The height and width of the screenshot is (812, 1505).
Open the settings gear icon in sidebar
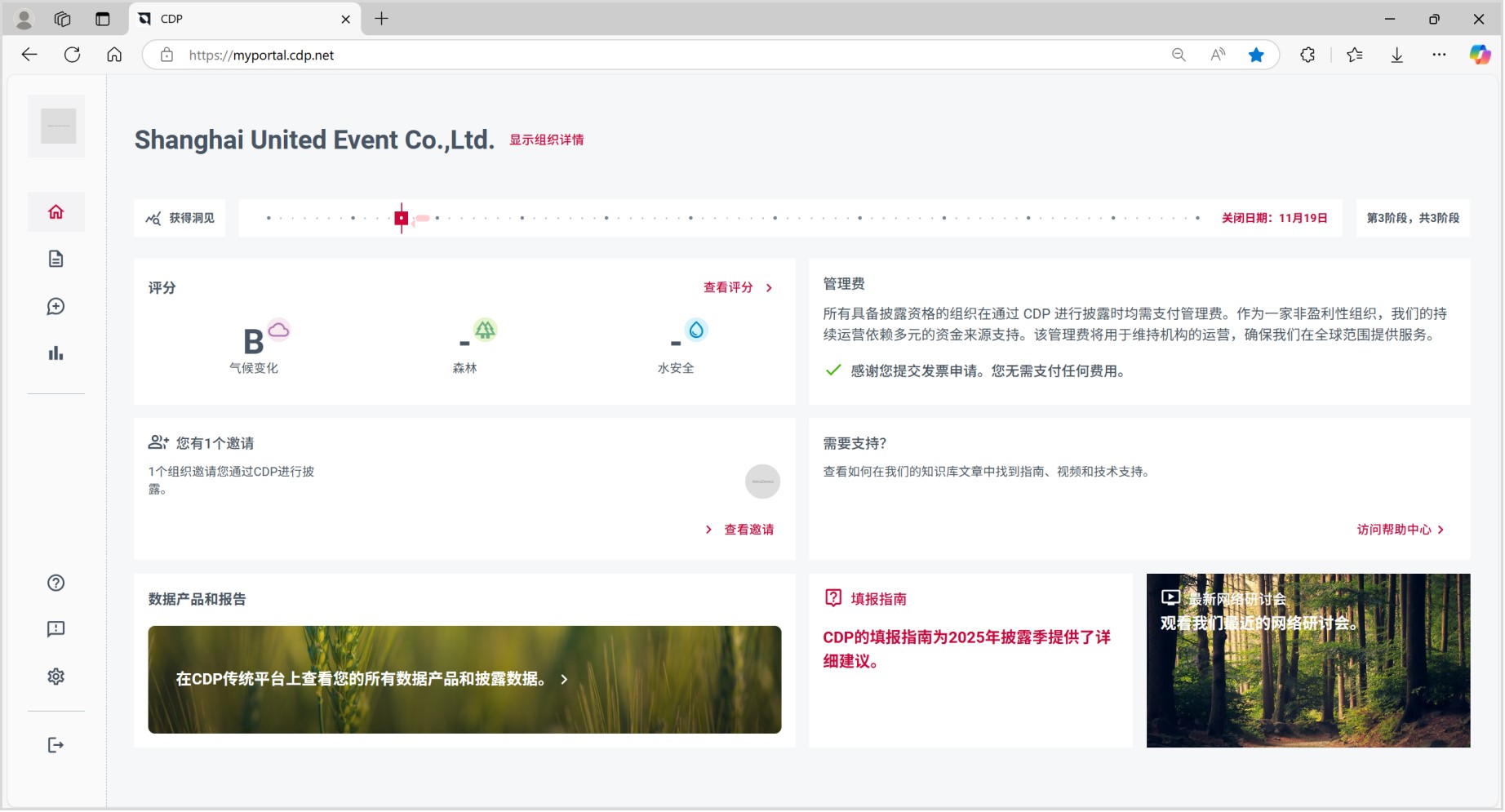(x=55, y=677)
